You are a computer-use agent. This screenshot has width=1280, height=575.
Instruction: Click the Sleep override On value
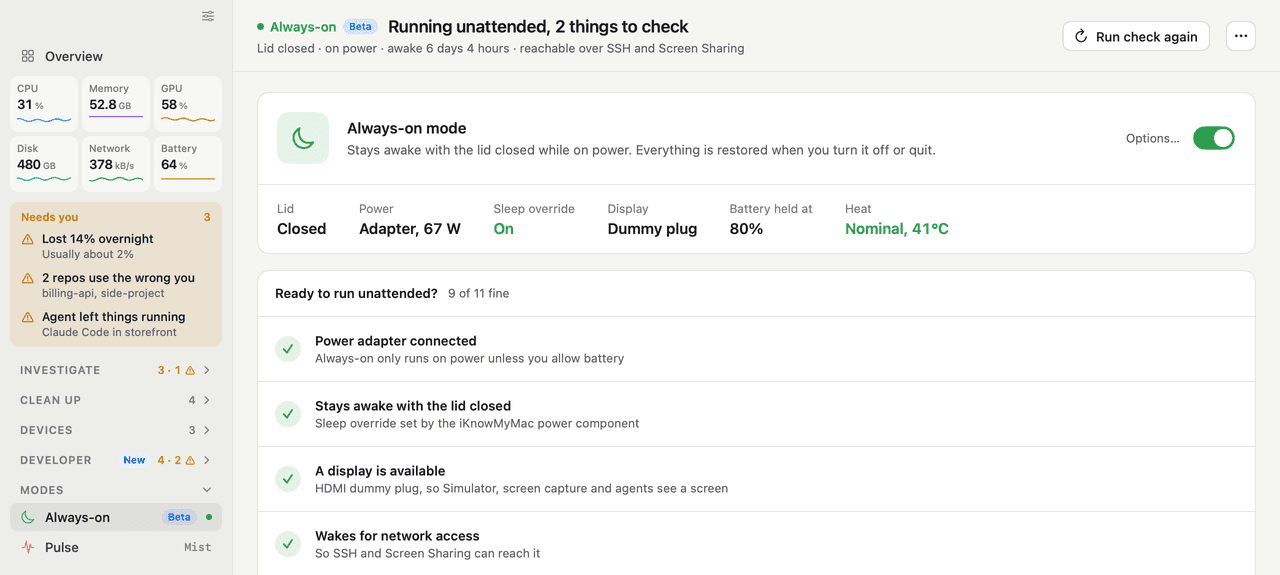(x=503, y=229)
